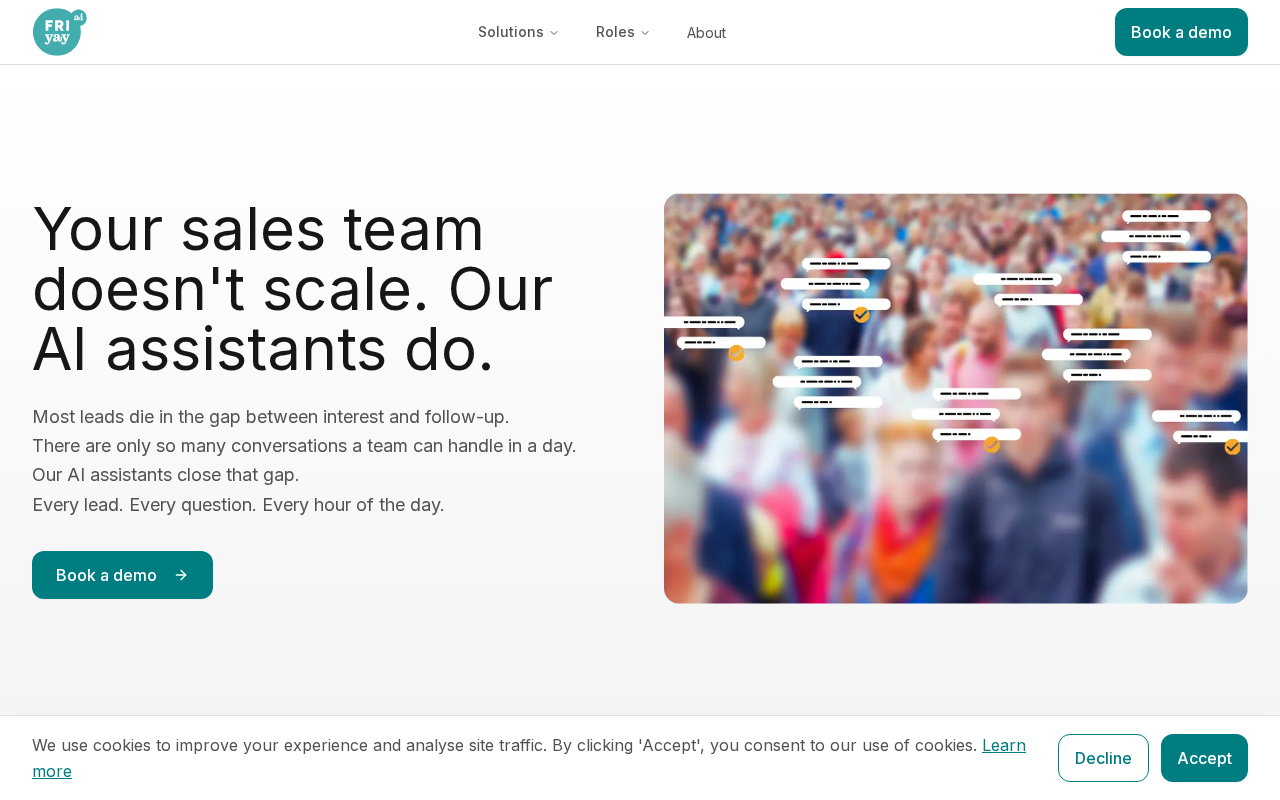Click the header Book a demo button
1280x800 pixels.
pos(1181,32)
